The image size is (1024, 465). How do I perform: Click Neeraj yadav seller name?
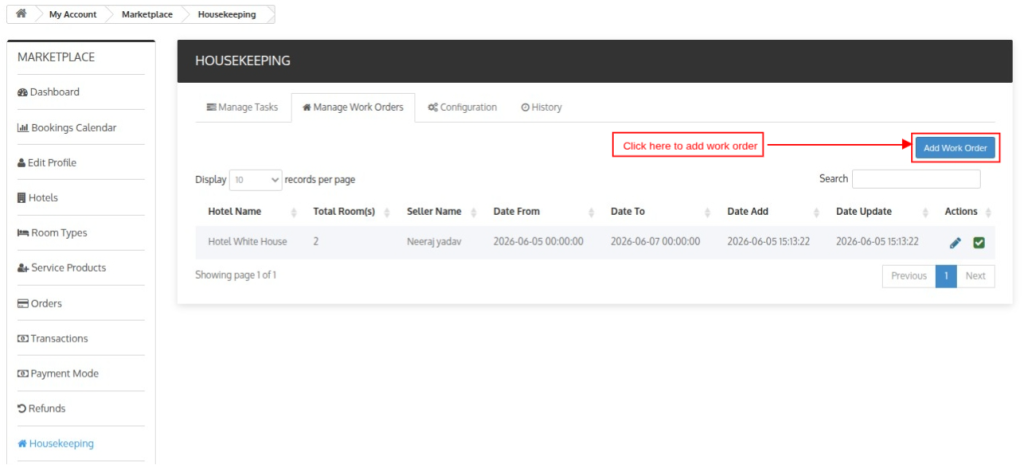(x=436, y=242)
